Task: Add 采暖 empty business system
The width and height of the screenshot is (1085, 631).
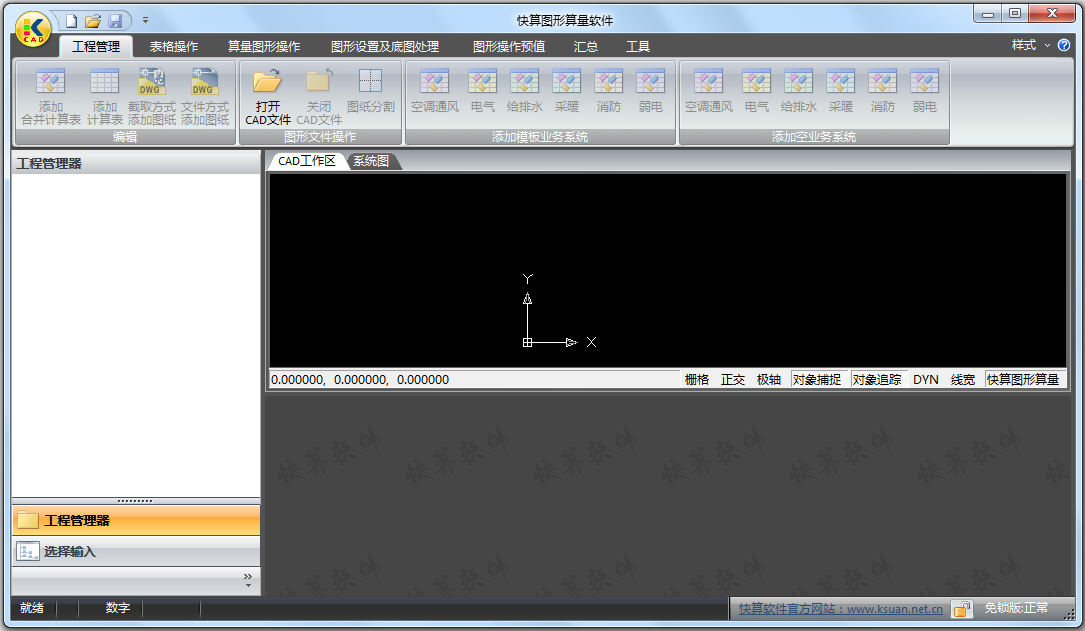Action: (x=840, y=91)
